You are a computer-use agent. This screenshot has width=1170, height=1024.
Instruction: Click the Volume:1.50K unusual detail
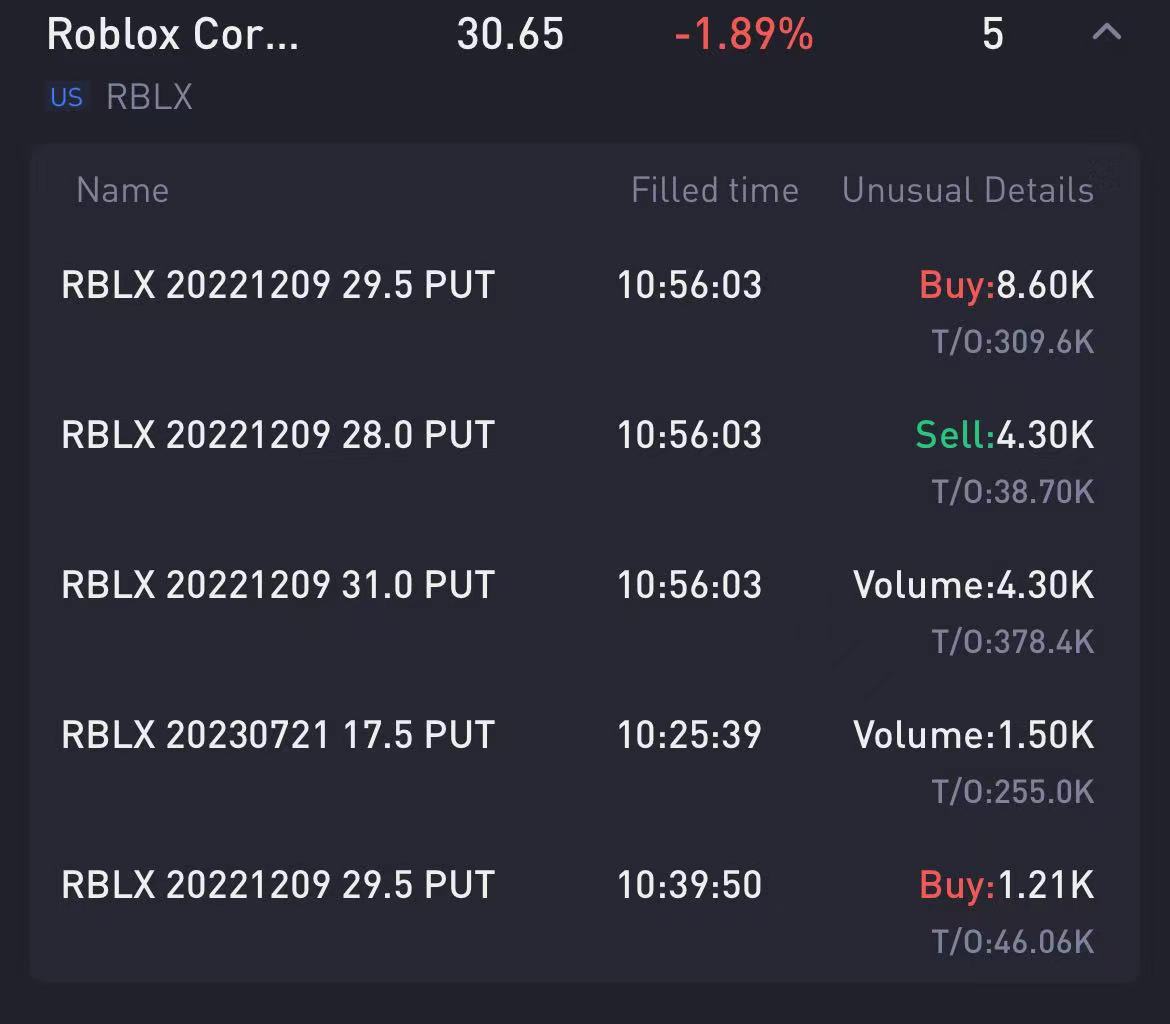pyautogui.click(x=973, y=736)
